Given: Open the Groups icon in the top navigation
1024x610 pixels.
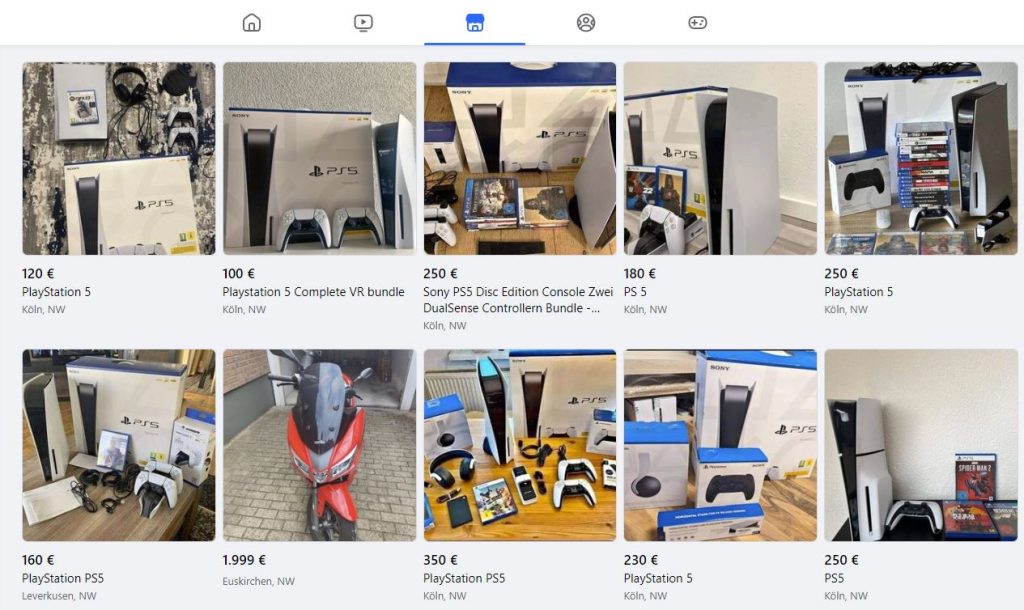Looking at the screenshot, I should pyautogui.click(x=586, y=23).
